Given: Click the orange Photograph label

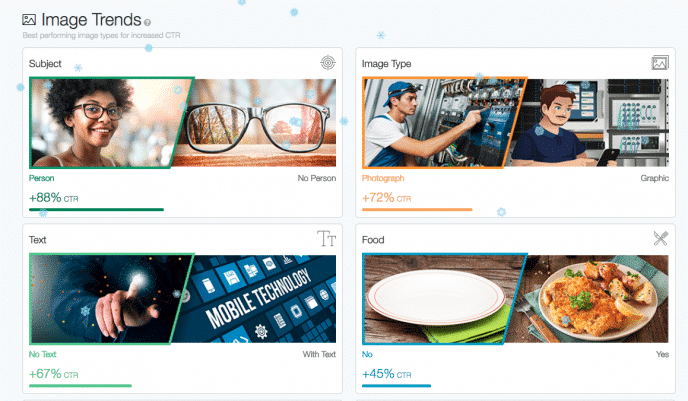Looking at the screenshot, I should [383, 178].
